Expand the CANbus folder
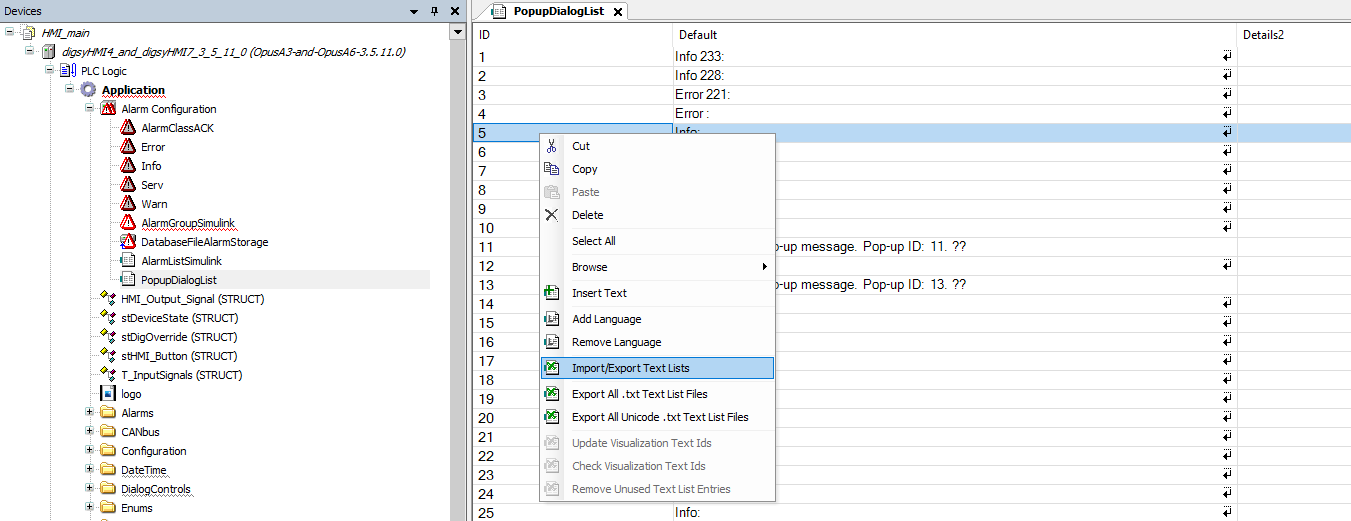The height and width of the screenshot is (521, 1351). 89,432
